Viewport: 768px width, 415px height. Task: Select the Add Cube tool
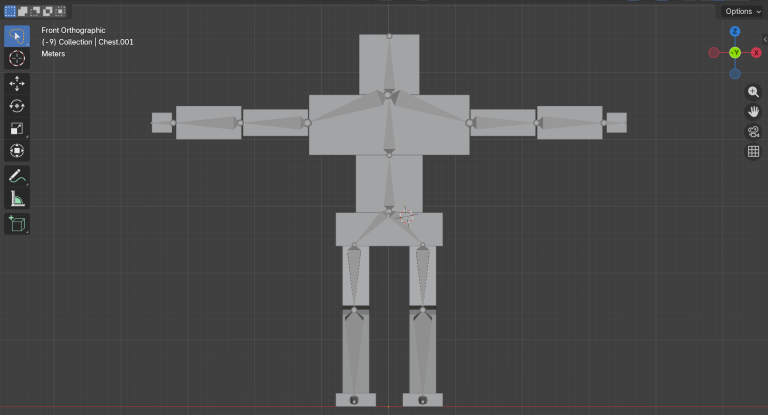(17, 223)
